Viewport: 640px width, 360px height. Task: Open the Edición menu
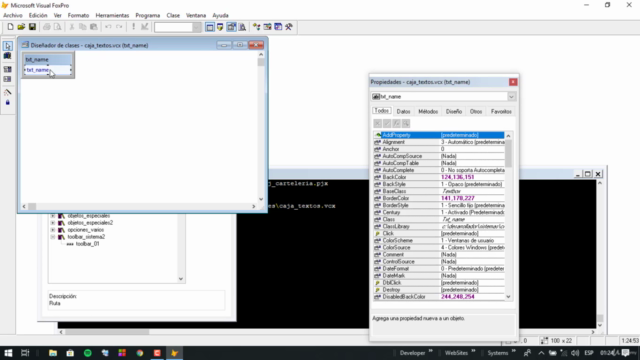[38, 16]
